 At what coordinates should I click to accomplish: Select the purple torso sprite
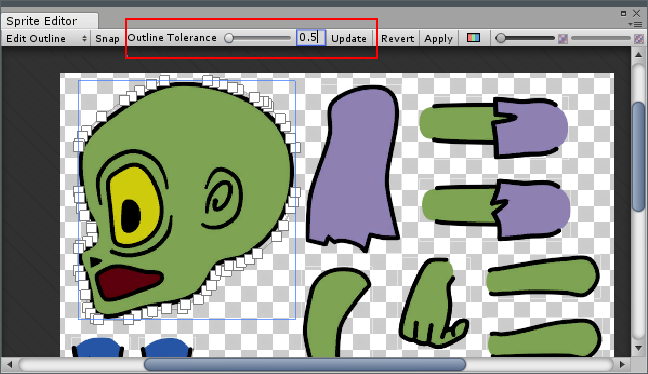(353, 167)
